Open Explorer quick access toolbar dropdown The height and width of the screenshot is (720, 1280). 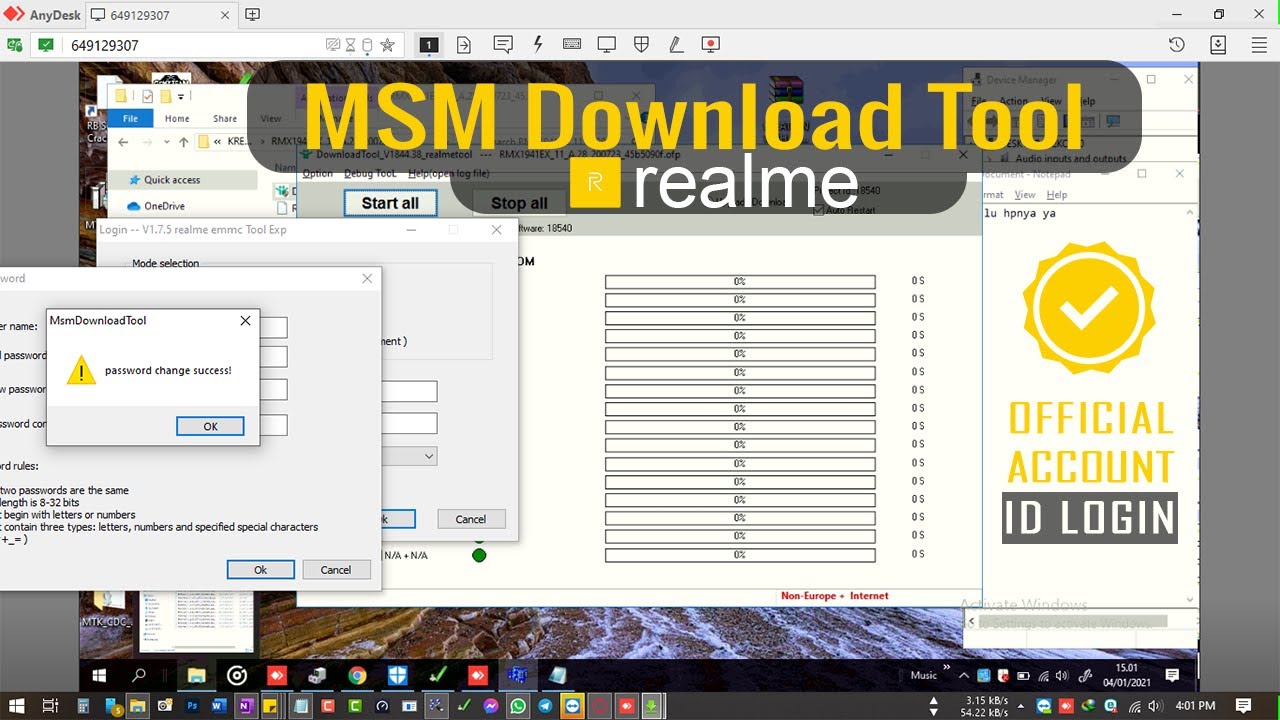pos(181,97)
